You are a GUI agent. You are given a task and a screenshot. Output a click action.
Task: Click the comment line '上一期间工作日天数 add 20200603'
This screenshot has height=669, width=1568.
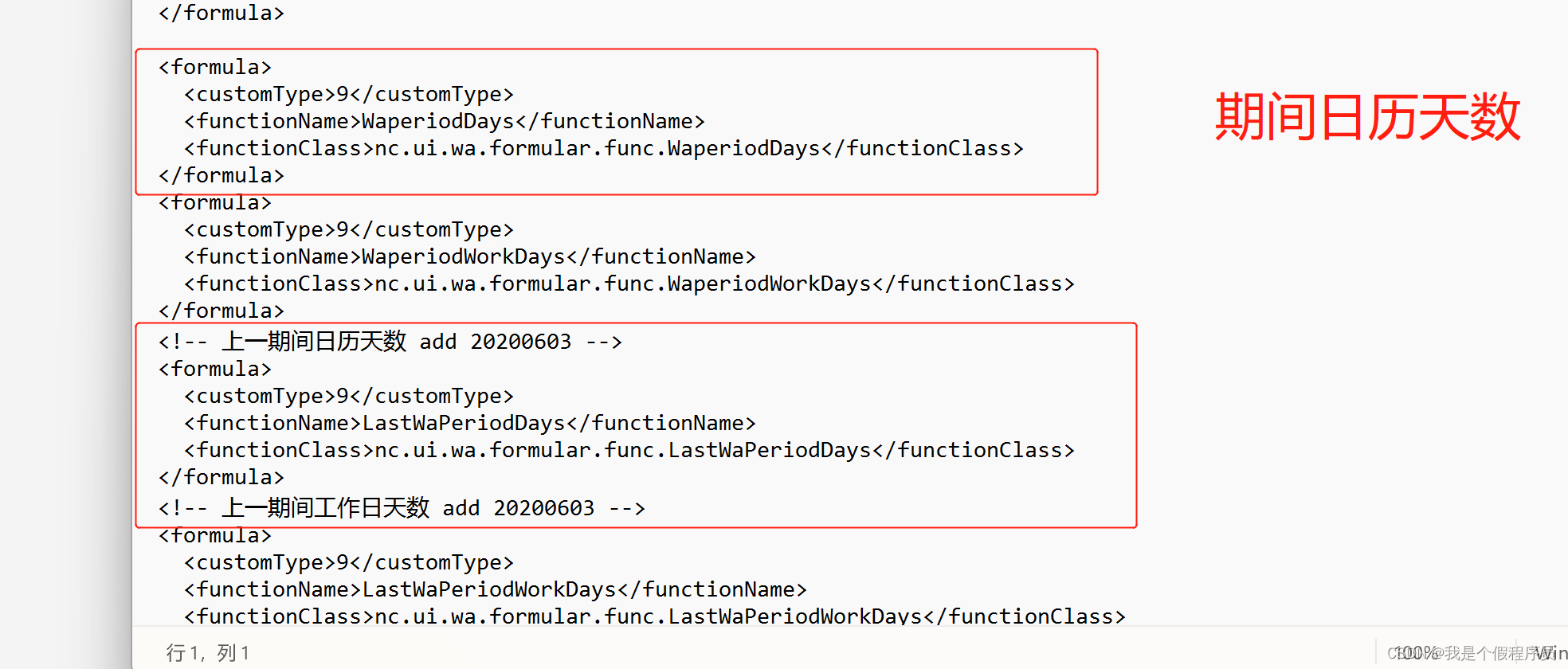pyautogui.click(x=402, y=508)
